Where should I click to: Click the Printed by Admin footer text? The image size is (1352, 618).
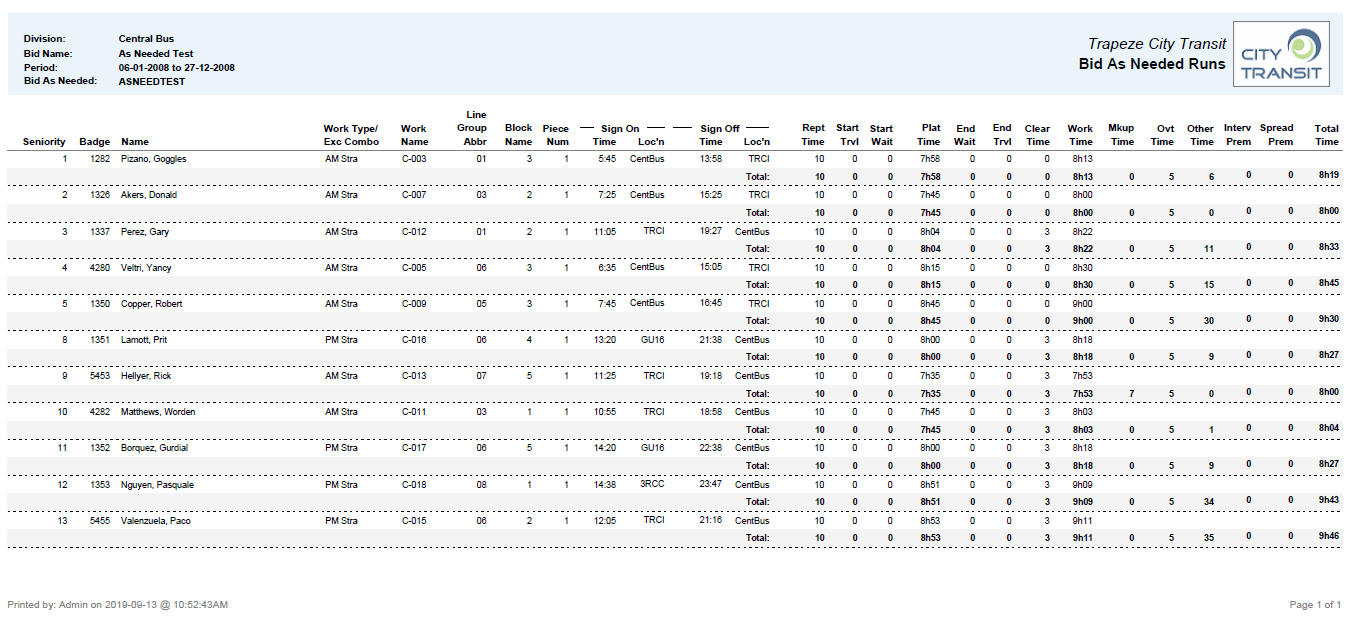pos(117,603)
